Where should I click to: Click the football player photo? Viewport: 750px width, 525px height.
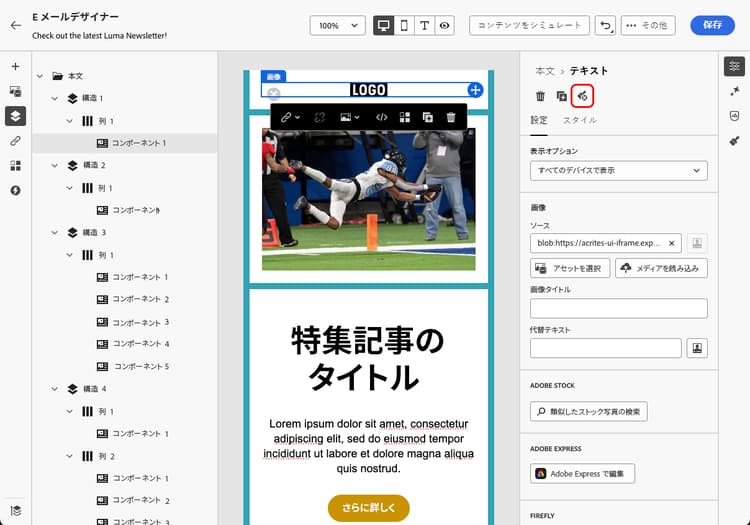point(368,200)
